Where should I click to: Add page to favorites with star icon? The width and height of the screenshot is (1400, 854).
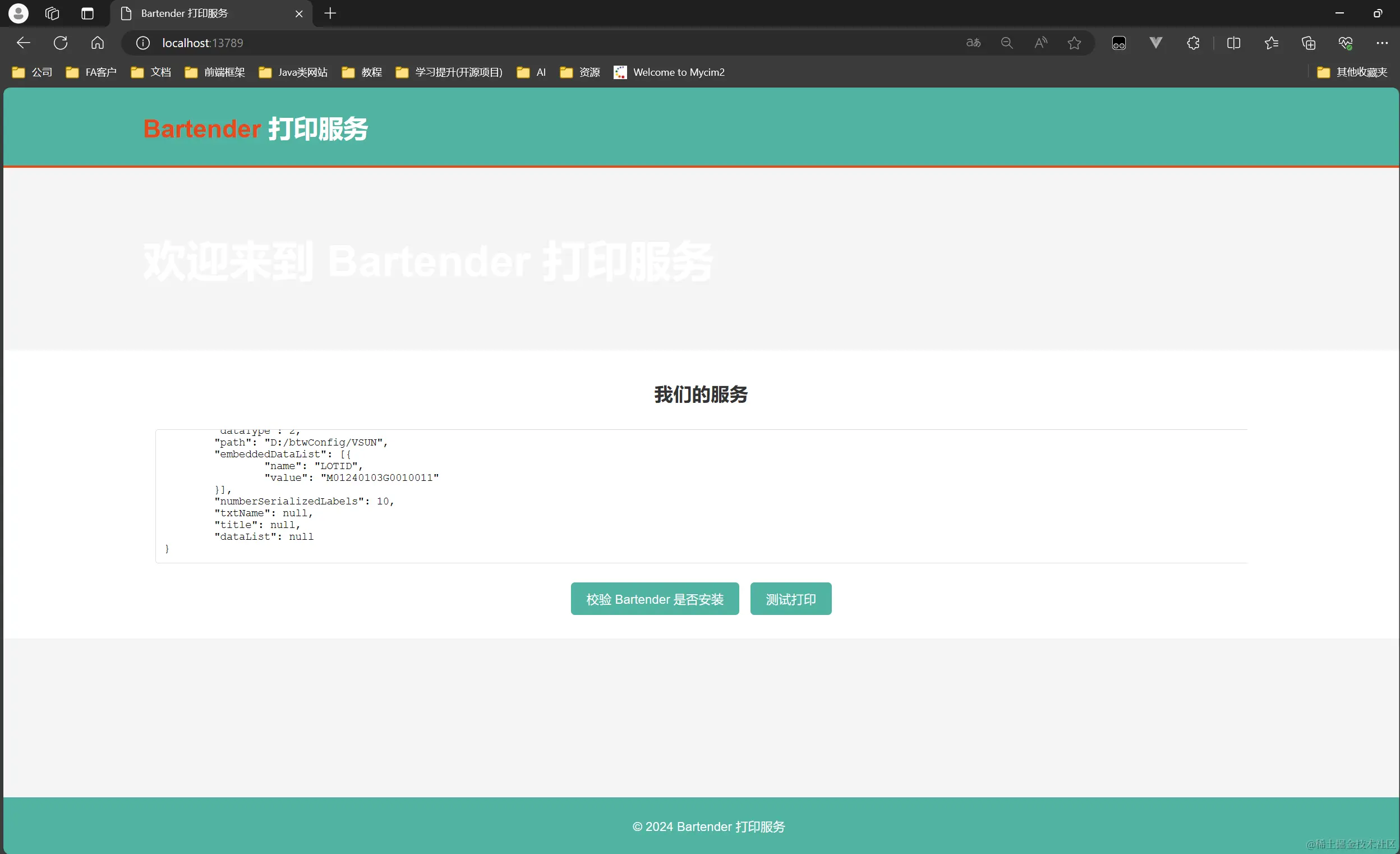tap(1074, 43)
